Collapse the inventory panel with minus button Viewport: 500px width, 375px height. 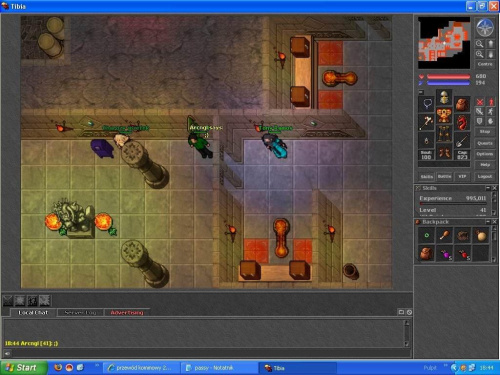pyautogui.click(x=421, y=92)
